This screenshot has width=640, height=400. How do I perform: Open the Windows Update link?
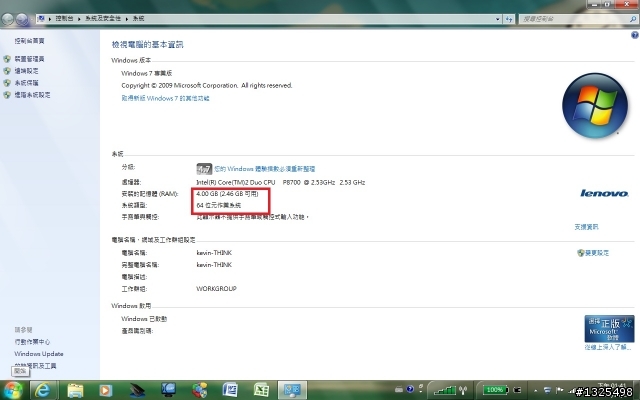[x=39, y=354]
